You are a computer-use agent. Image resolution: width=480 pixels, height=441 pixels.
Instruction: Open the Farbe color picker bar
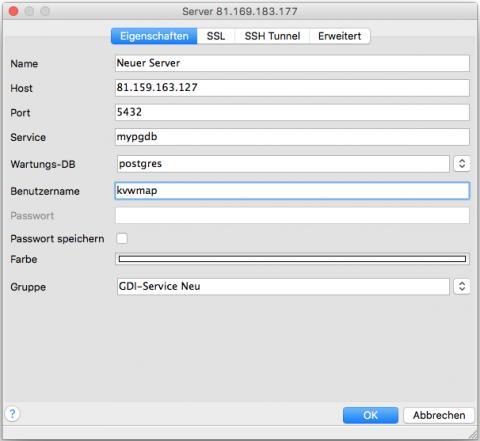[292, 259]
